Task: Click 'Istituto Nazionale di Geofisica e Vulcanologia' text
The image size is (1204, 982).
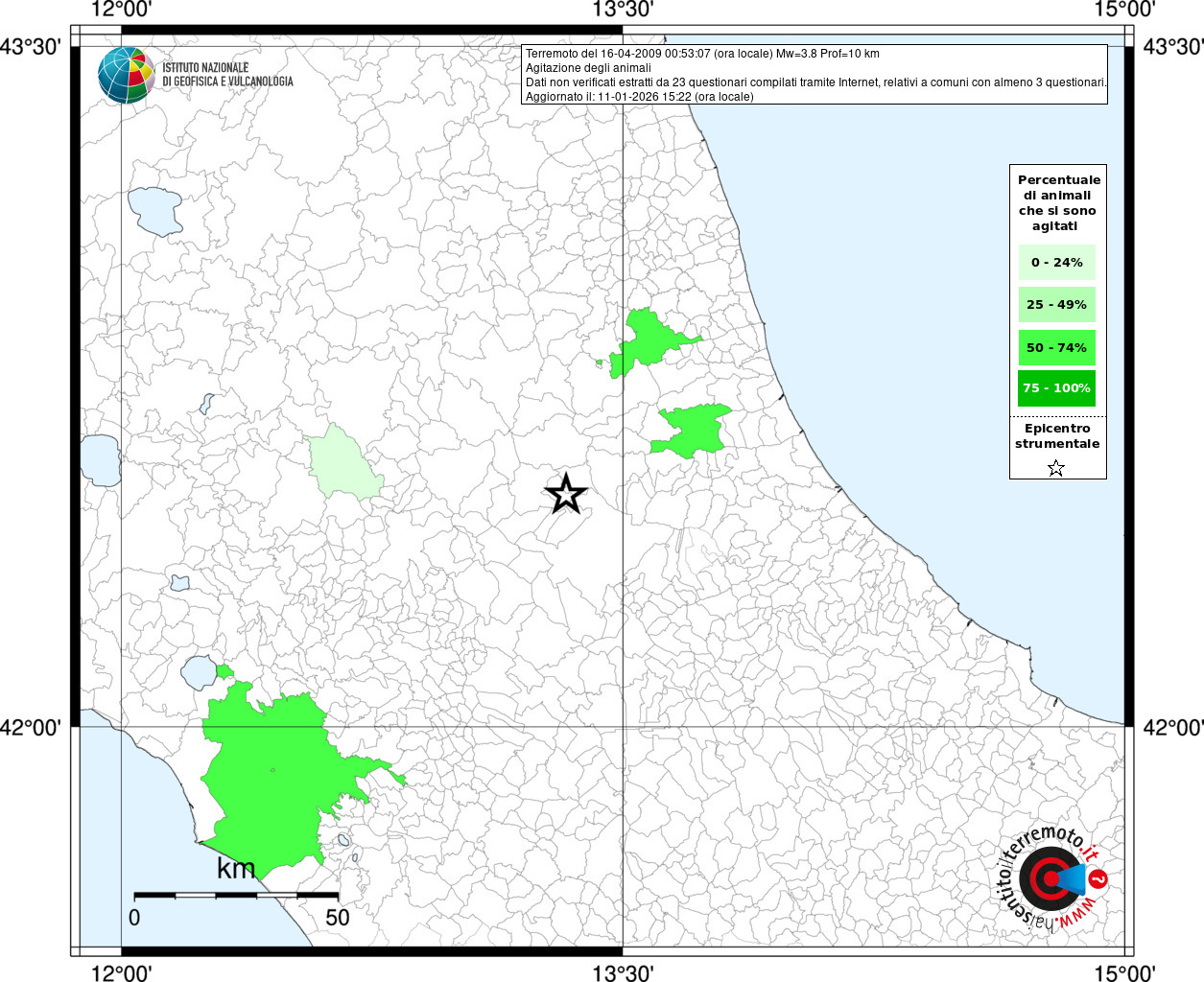Action: coord(227,75)
